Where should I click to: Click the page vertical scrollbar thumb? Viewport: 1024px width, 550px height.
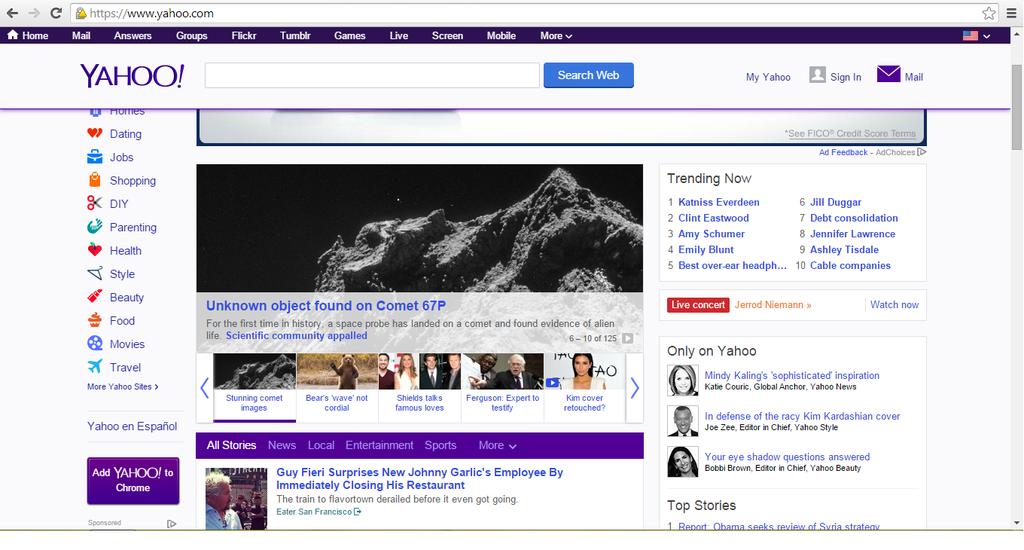(x=1017, y=107)
